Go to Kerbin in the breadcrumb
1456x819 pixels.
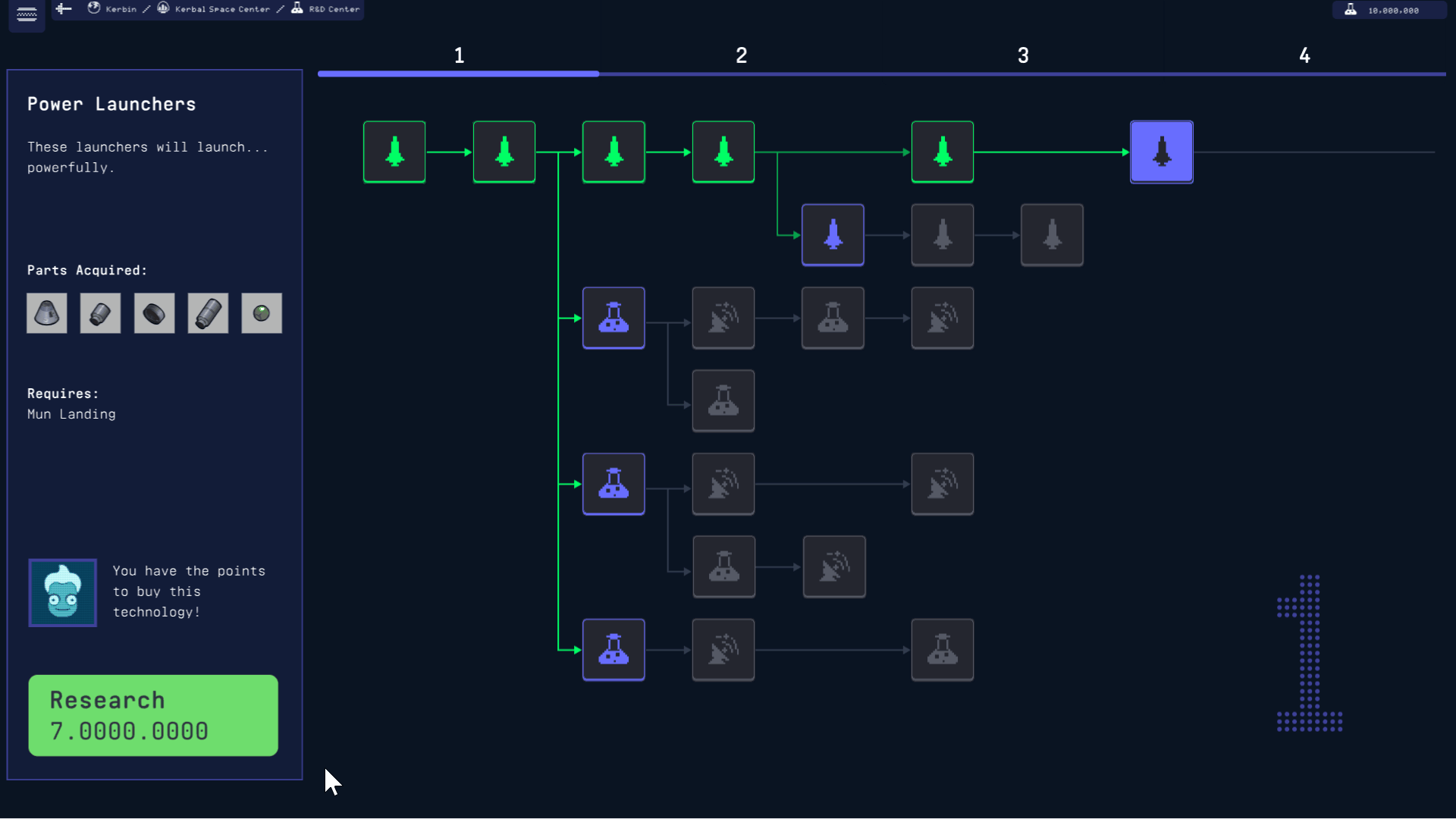tap(112, 9)
